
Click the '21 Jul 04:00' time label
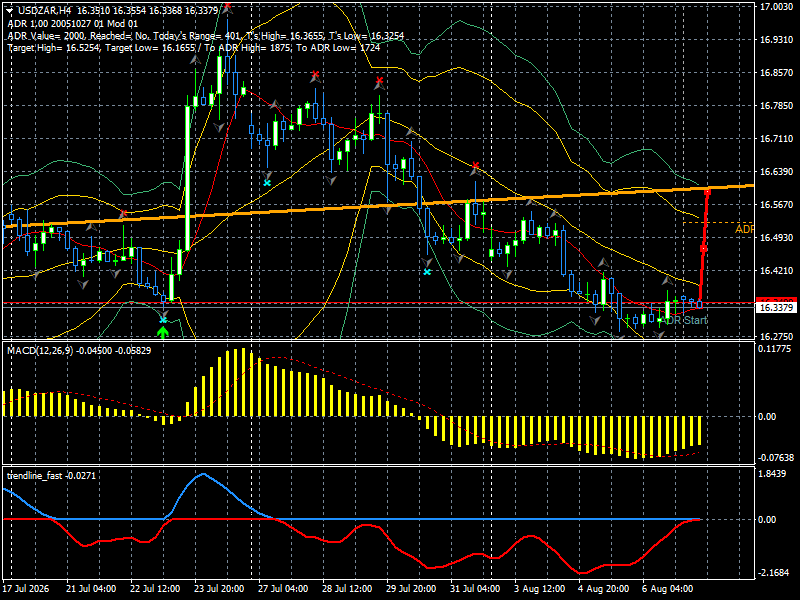[x=91, y=589]
